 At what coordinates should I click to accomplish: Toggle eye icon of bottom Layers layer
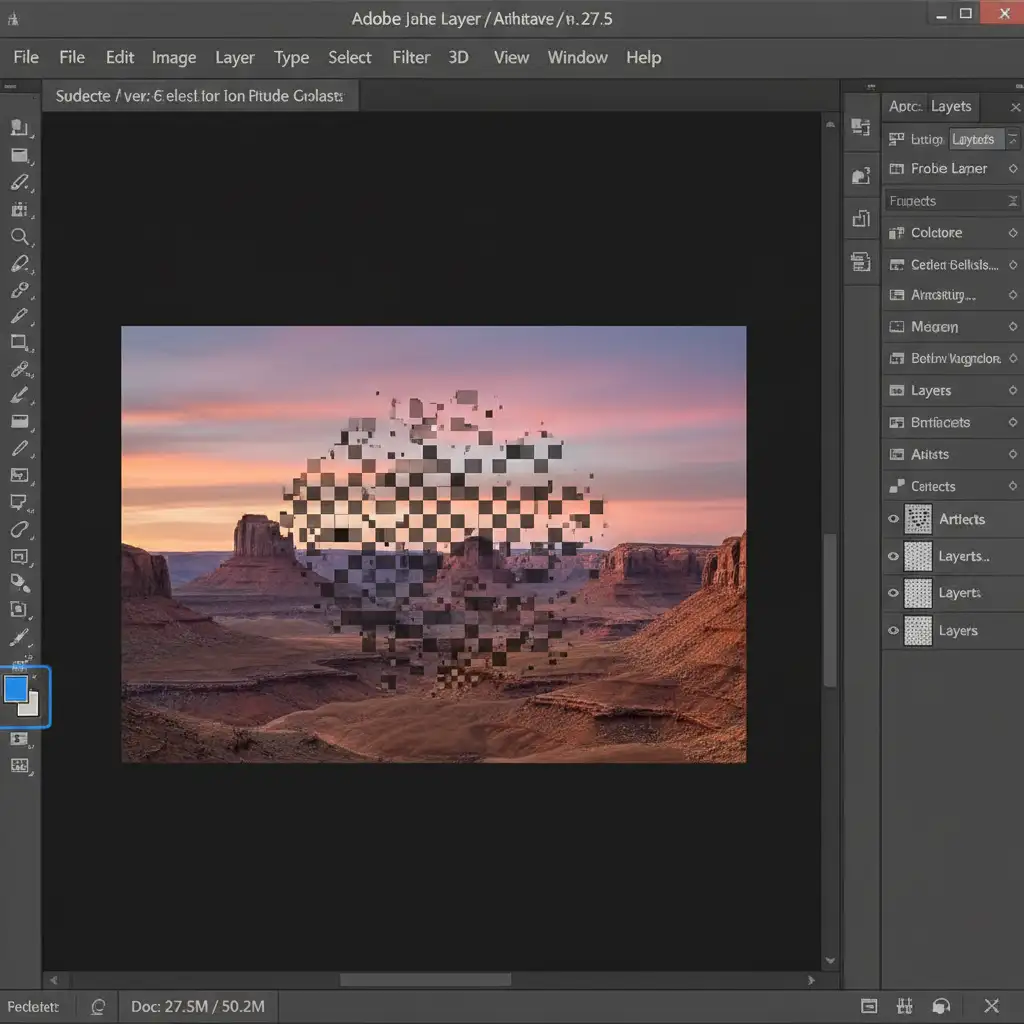click(893, 631)
